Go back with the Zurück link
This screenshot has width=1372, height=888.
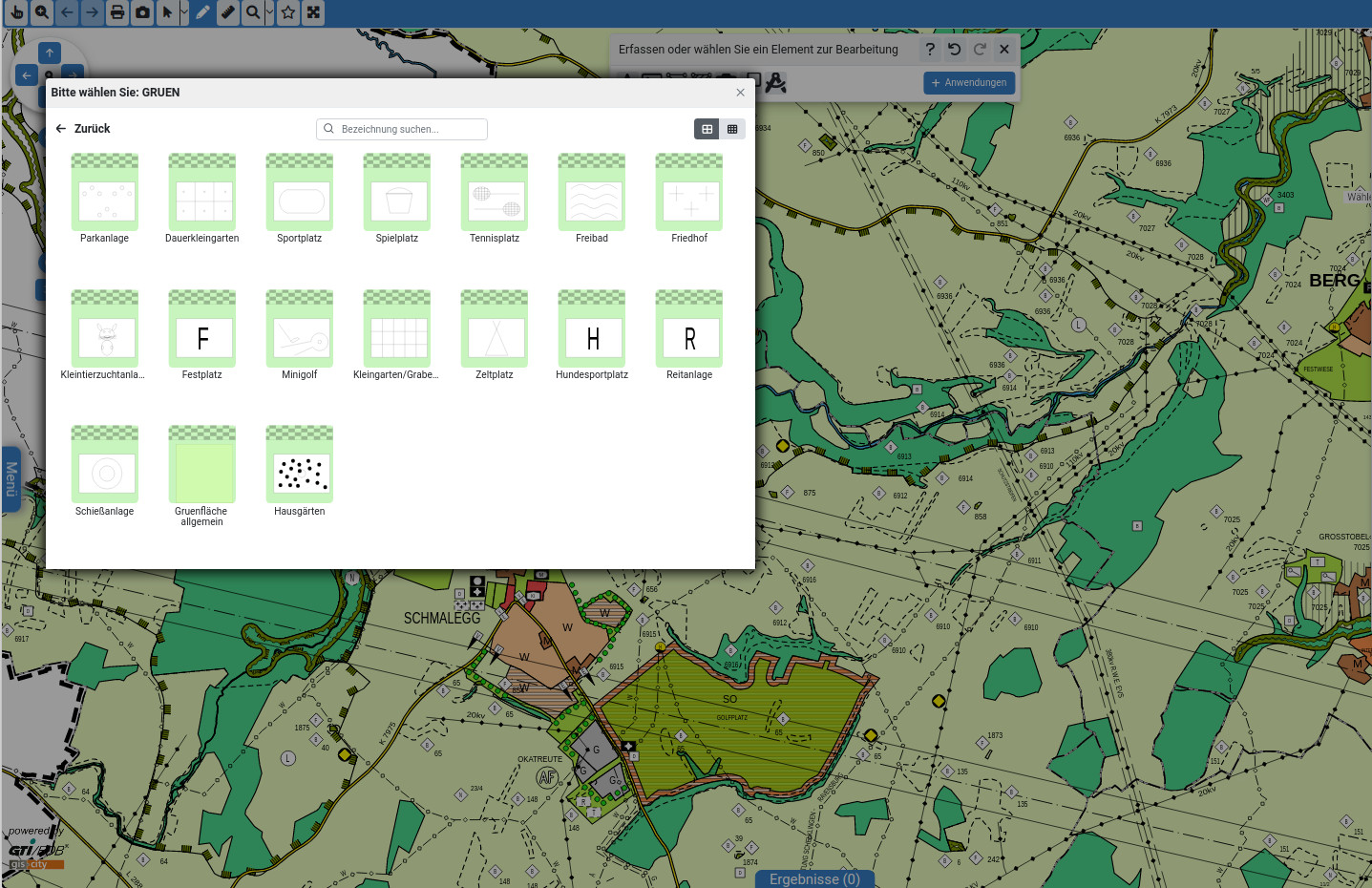pos(83,129)
